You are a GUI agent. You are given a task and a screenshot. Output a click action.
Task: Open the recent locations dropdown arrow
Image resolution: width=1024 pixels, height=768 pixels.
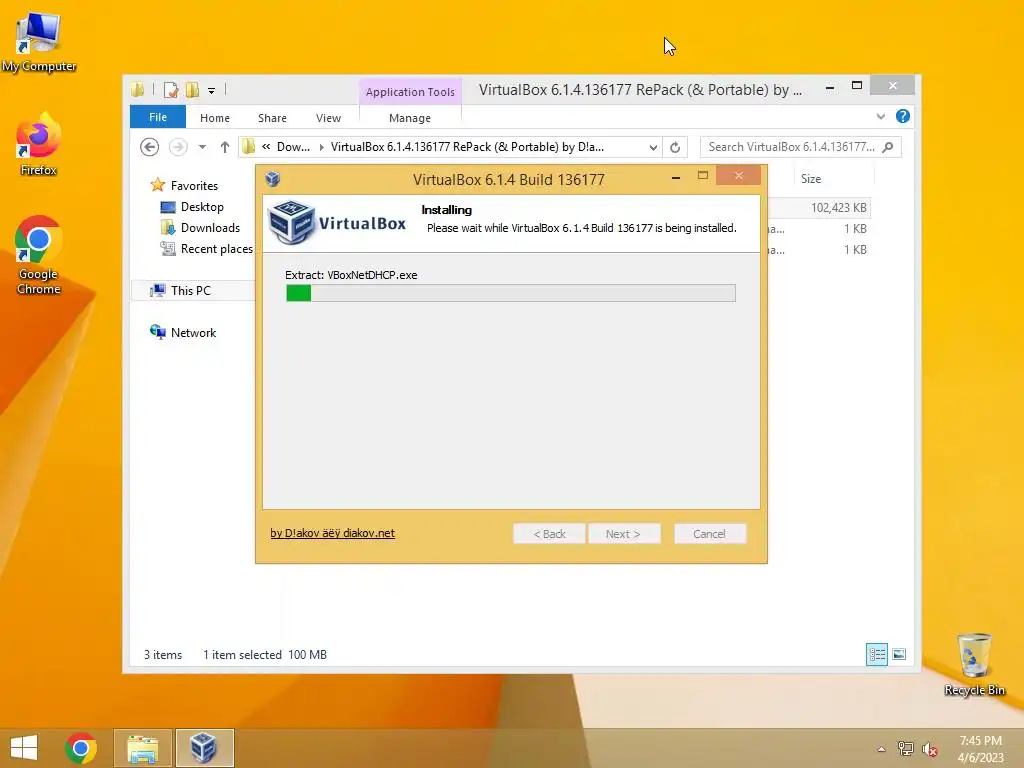[202, 147]
